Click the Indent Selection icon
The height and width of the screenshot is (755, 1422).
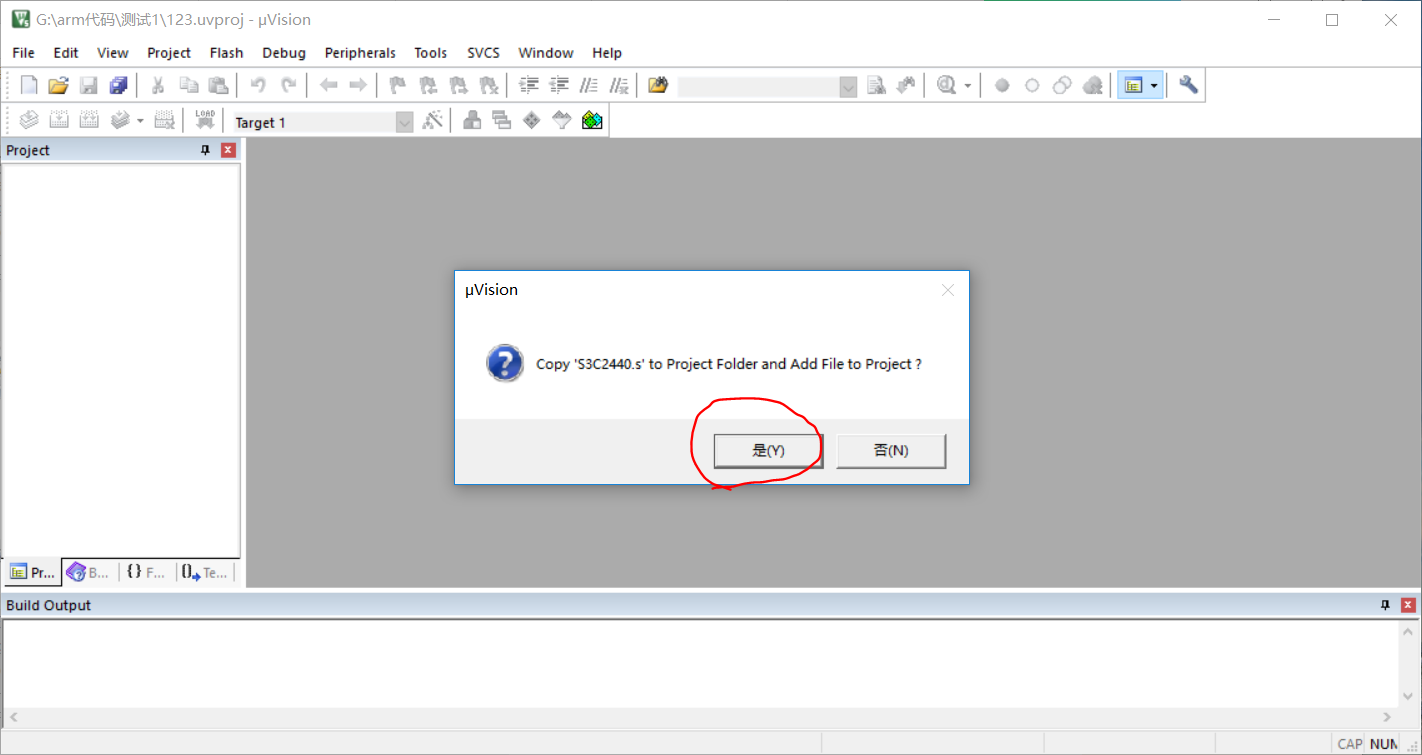point(529,85)
